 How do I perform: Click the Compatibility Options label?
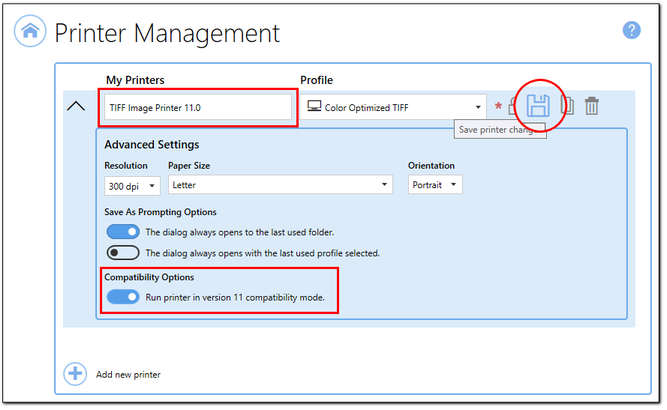point(149,277)
